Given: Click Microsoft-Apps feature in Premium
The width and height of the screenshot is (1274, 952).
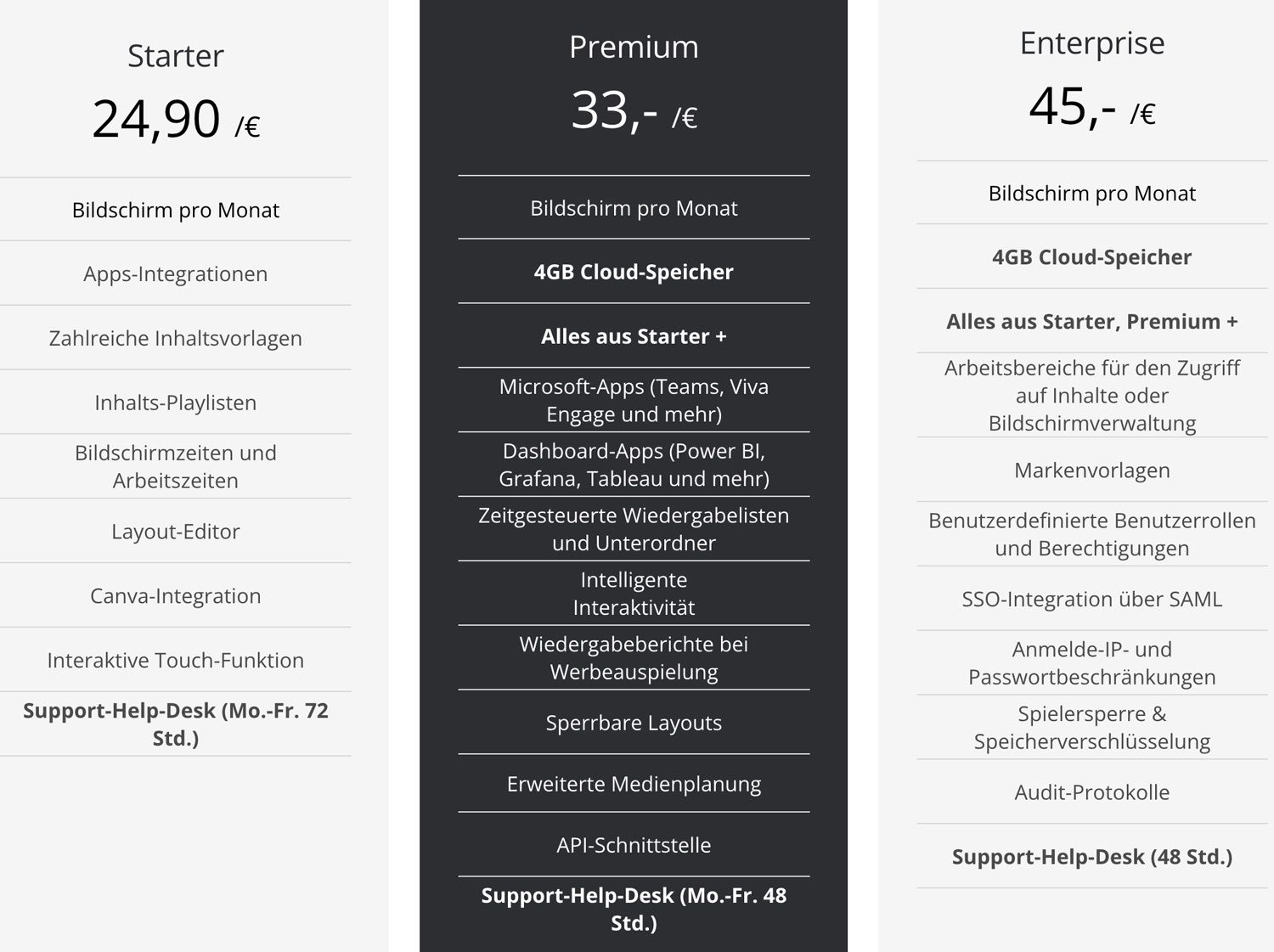Looking at the screenshot, I should pos(634,400).
